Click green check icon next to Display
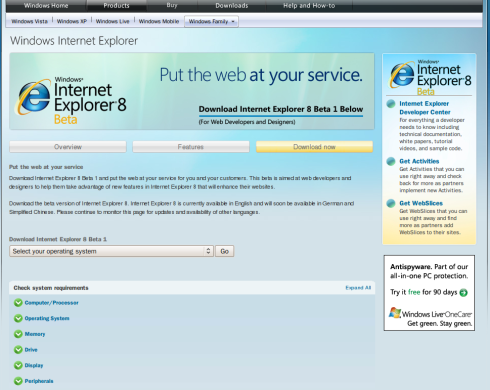Image resolution: width=490 pixels, height=390 pixels. coord(18,365)
